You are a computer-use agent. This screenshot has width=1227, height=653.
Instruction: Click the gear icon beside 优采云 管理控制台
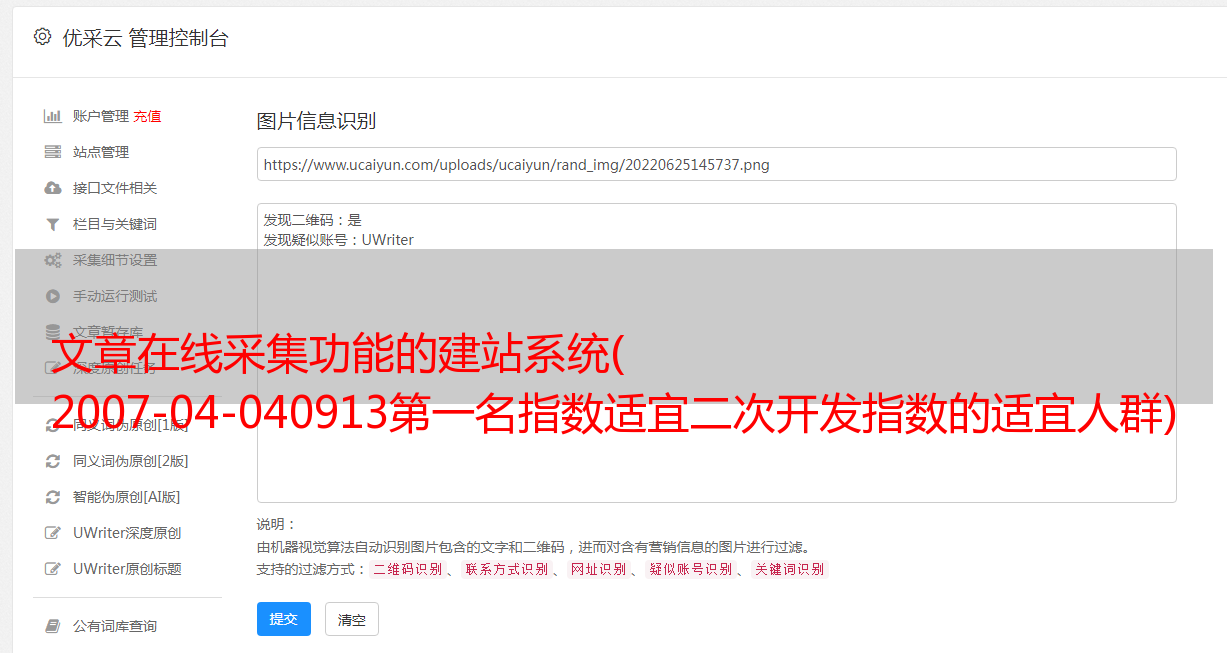click(x=42, y=37)
